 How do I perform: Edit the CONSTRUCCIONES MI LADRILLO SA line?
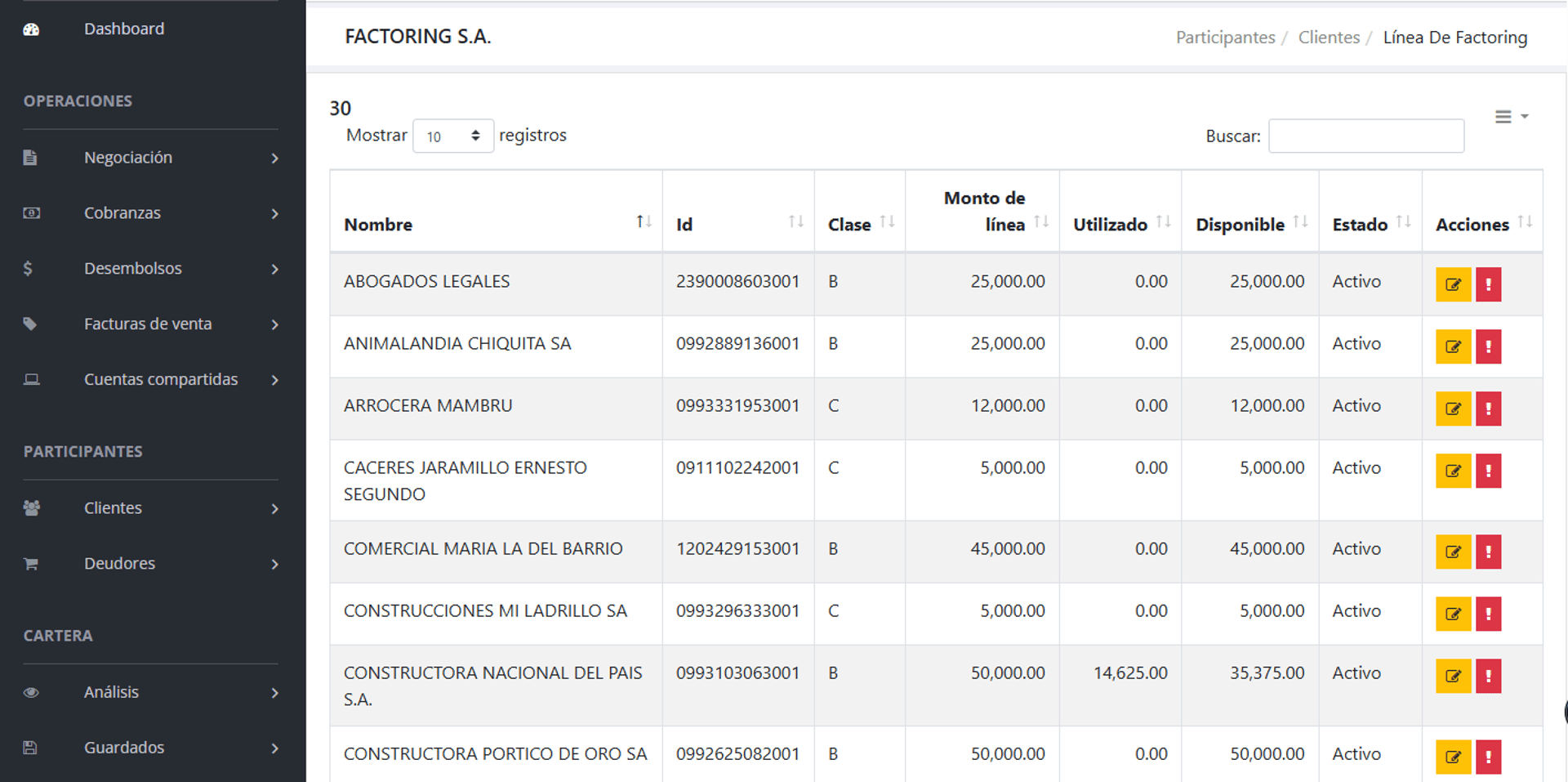1453,614
